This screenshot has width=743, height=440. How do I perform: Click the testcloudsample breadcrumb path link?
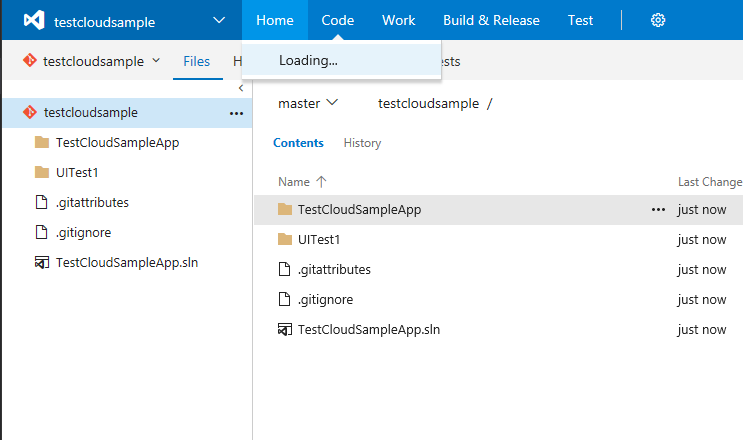428,103
